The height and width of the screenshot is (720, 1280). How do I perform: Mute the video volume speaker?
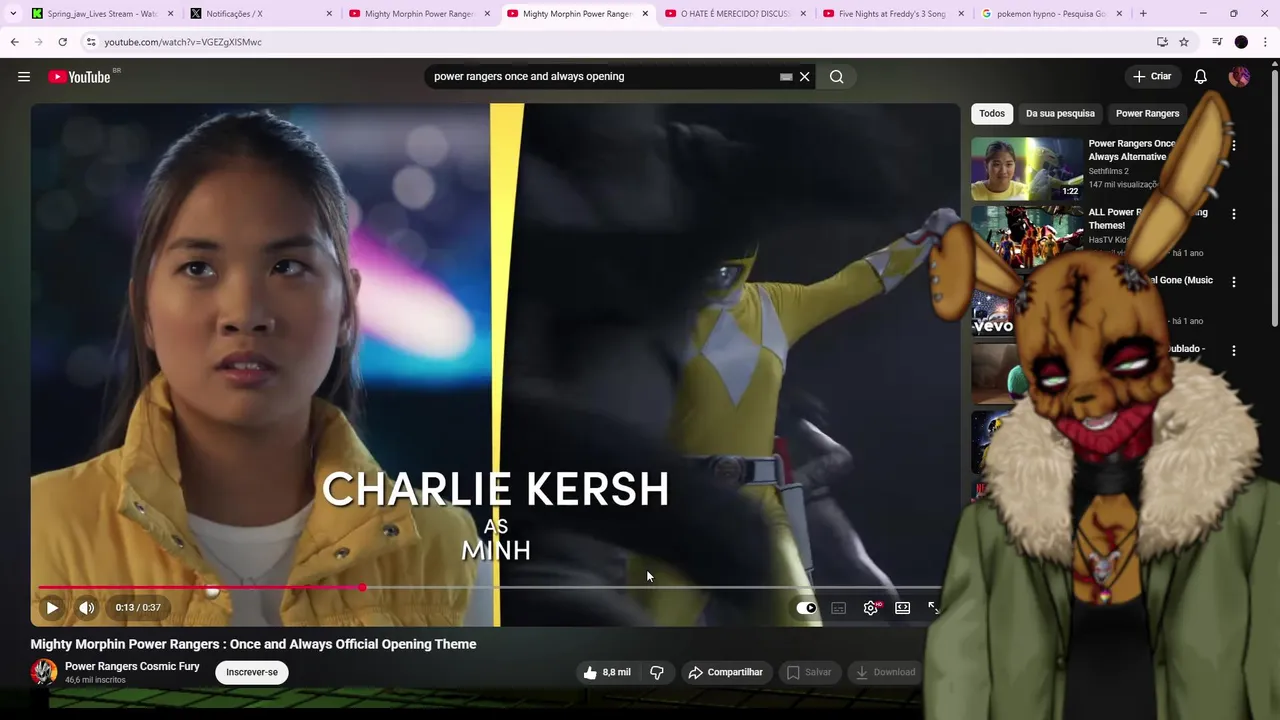click(x=87, y=607)
